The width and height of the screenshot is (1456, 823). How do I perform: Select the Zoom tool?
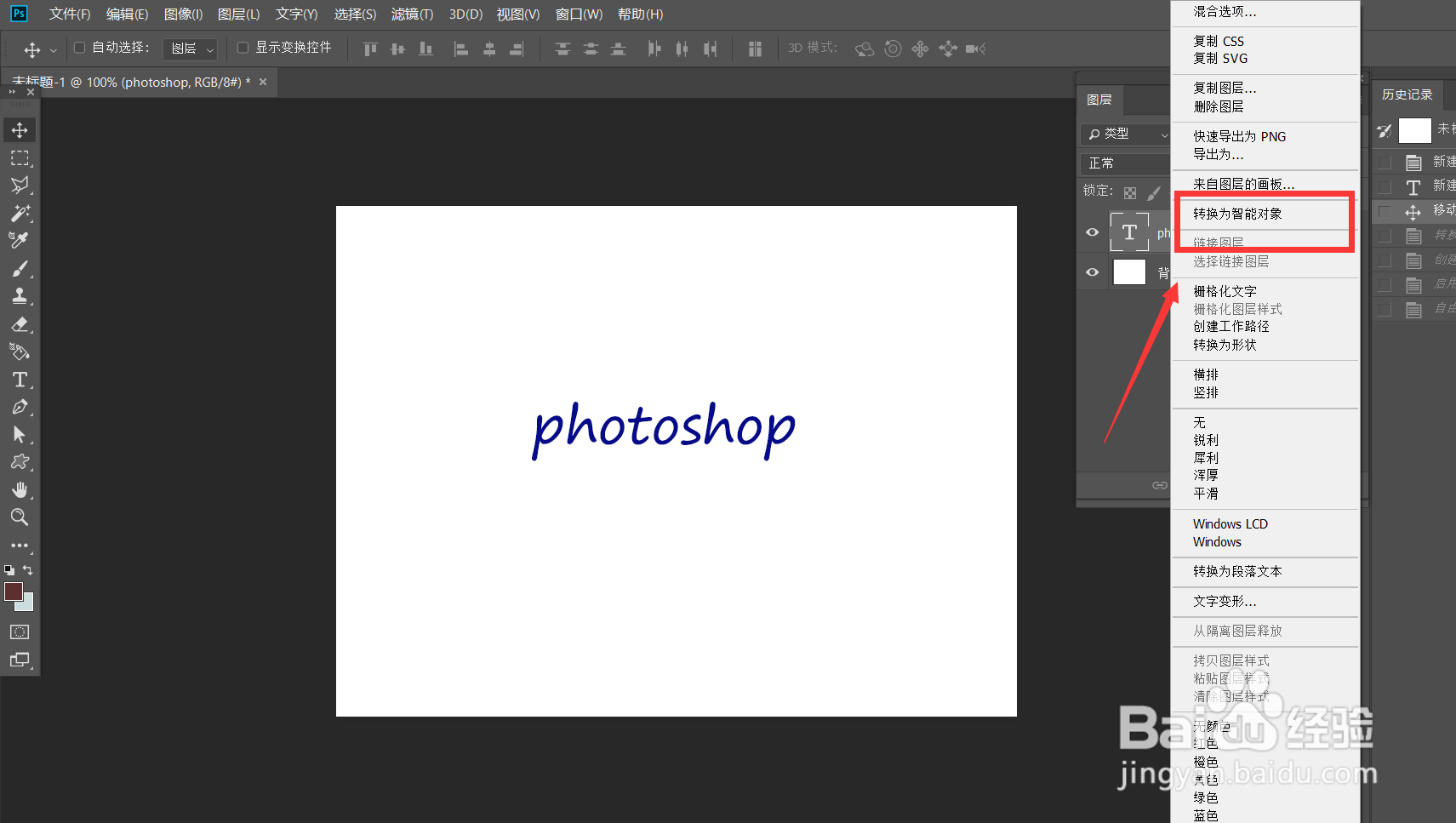tap(20, 517)
